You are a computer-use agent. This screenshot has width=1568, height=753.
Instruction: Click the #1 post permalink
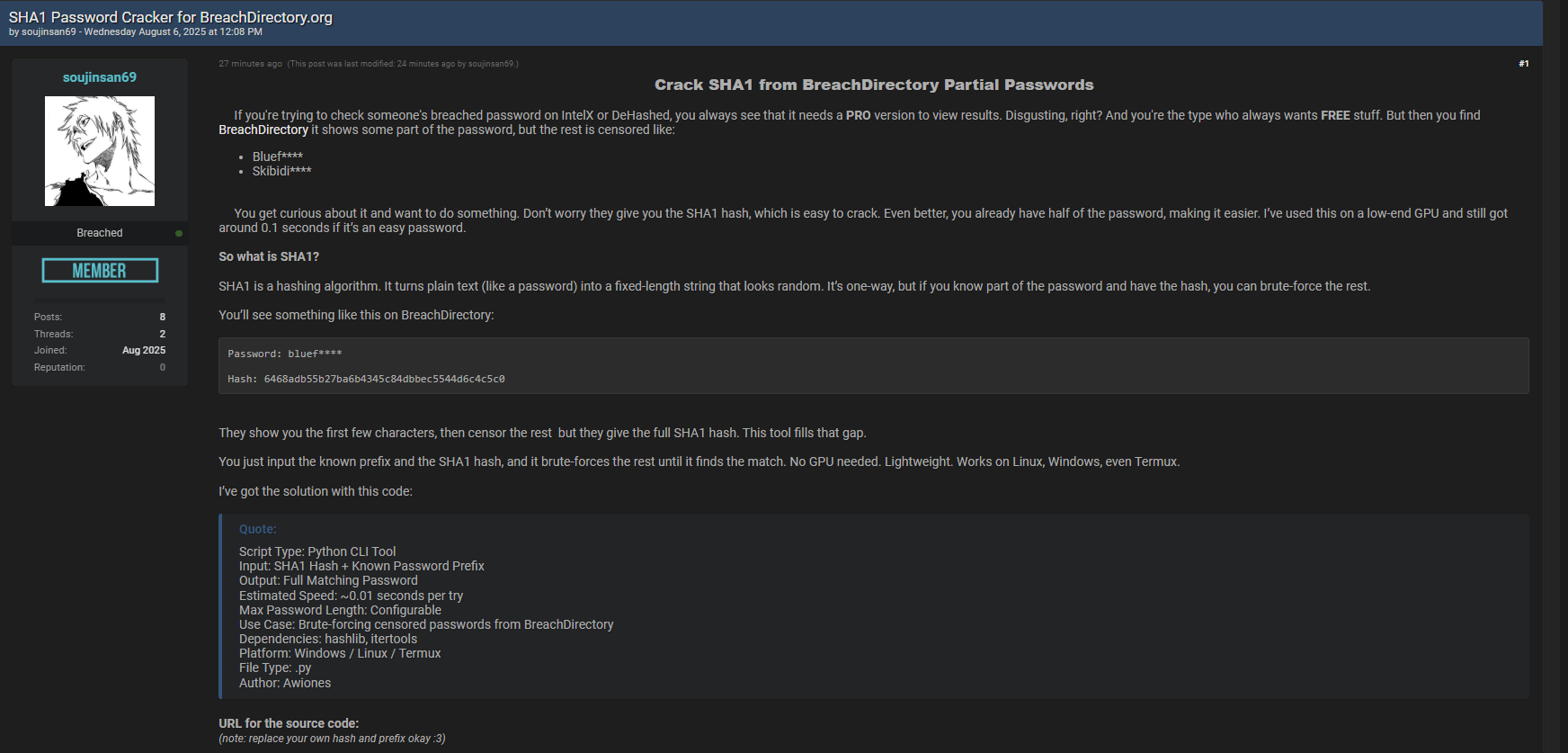coord(1523,64)
